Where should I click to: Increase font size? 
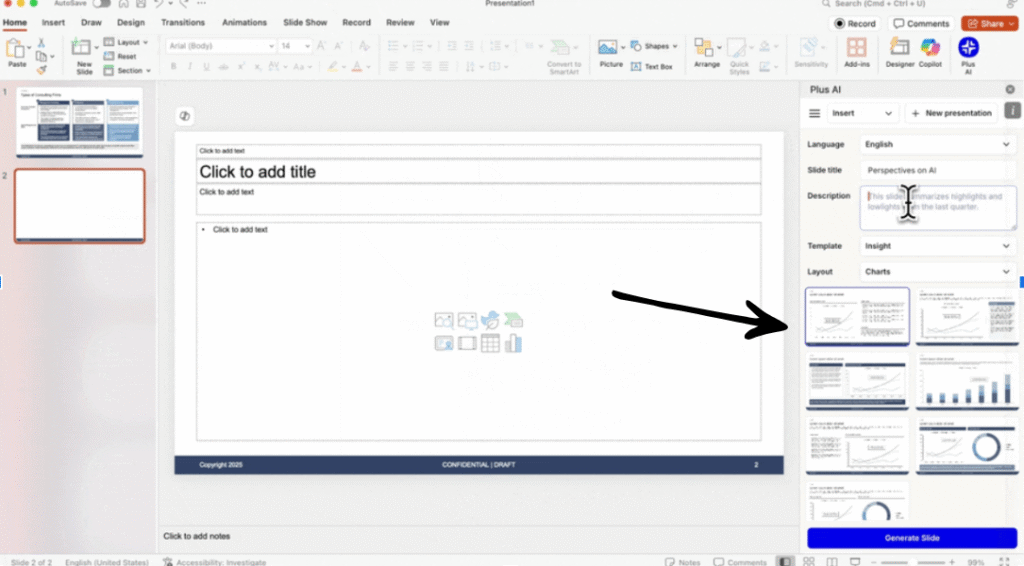(x=321, y=46)
